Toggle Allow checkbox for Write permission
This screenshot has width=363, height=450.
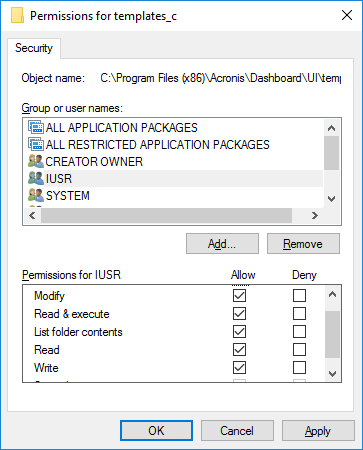click(x=239, y=368)
